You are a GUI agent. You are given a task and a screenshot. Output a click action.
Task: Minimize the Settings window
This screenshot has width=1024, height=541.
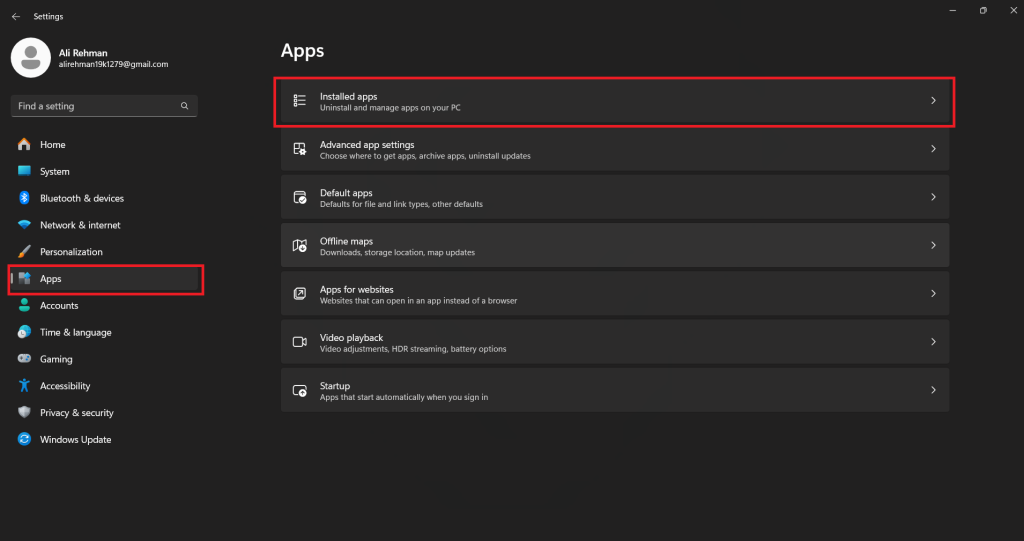[x=953, y=10]
